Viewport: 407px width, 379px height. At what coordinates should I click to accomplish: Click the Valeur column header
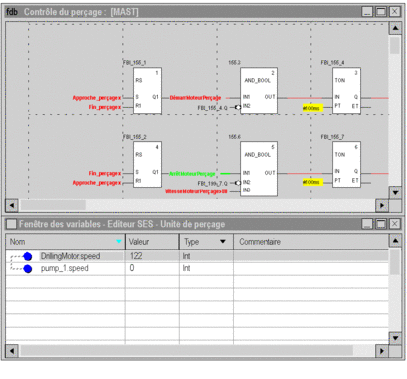coord(152,242)
